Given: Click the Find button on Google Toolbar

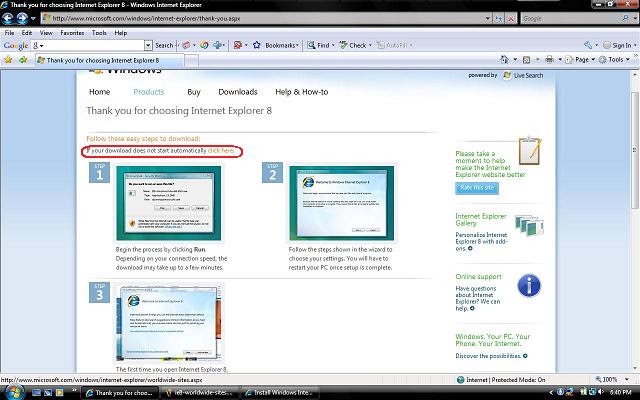Looking at the screenshot, I should click(x=318, y=45).
